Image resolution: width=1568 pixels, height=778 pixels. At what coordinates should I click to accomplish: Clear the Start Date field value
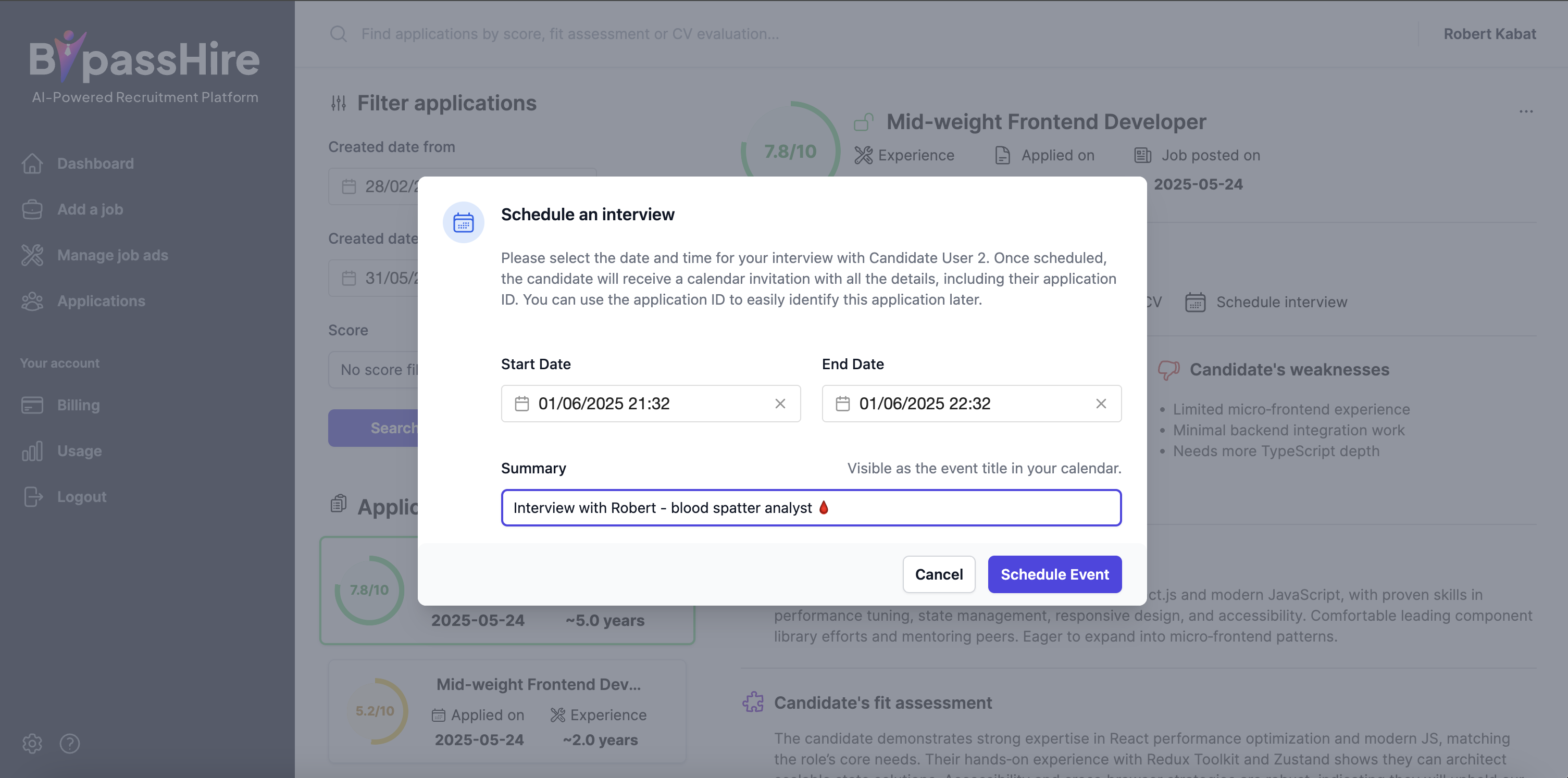tap(780, 403)
